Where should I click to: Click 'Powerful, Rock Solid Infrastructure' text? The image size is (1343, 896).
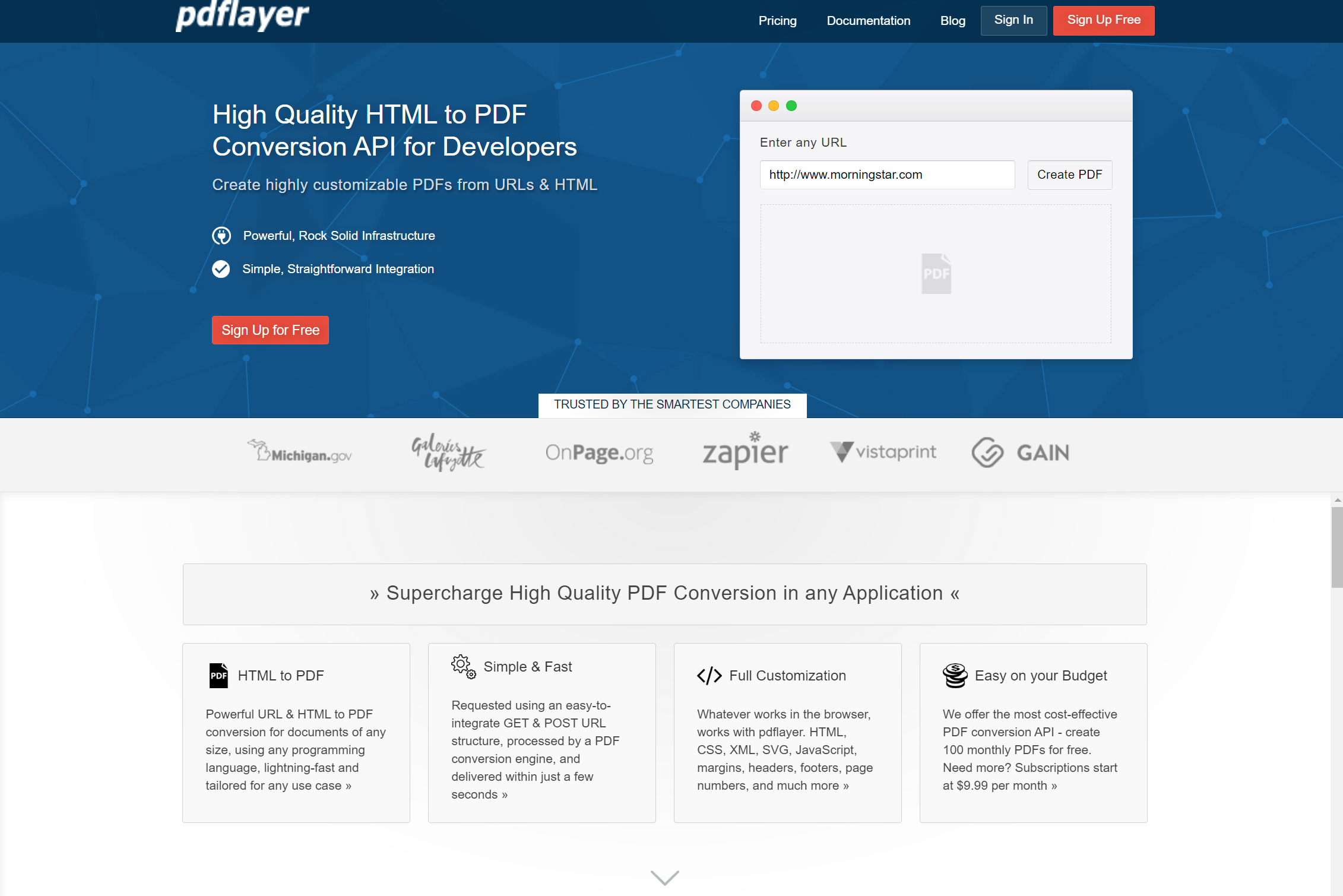tap(339, 236)
